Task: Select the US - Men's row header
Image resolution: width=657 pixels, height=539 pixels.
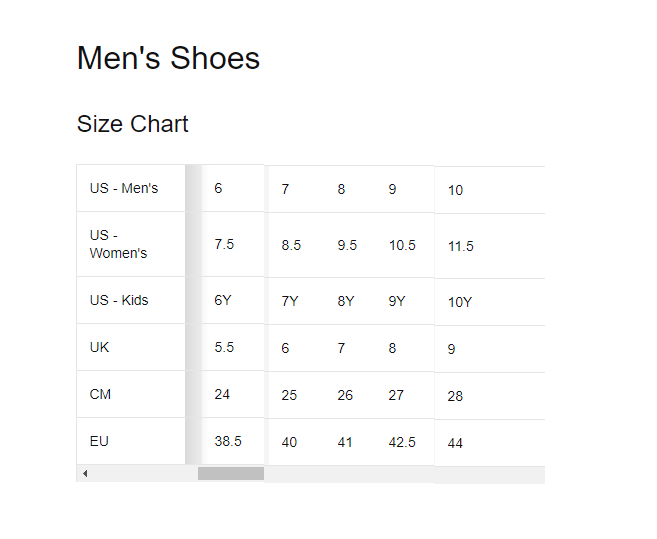Action: point(124,188)
